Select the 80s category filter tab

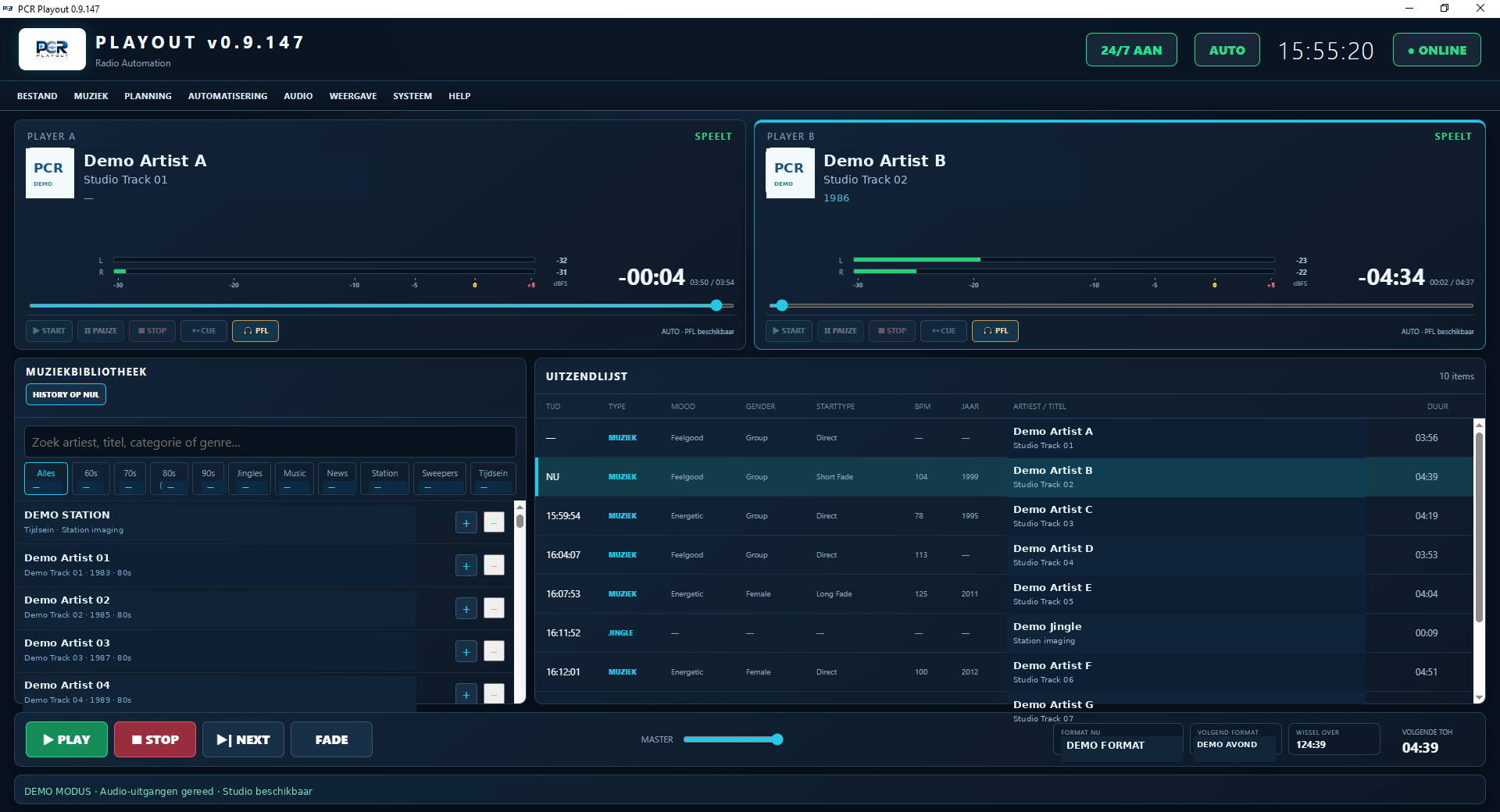coord(169,479)
